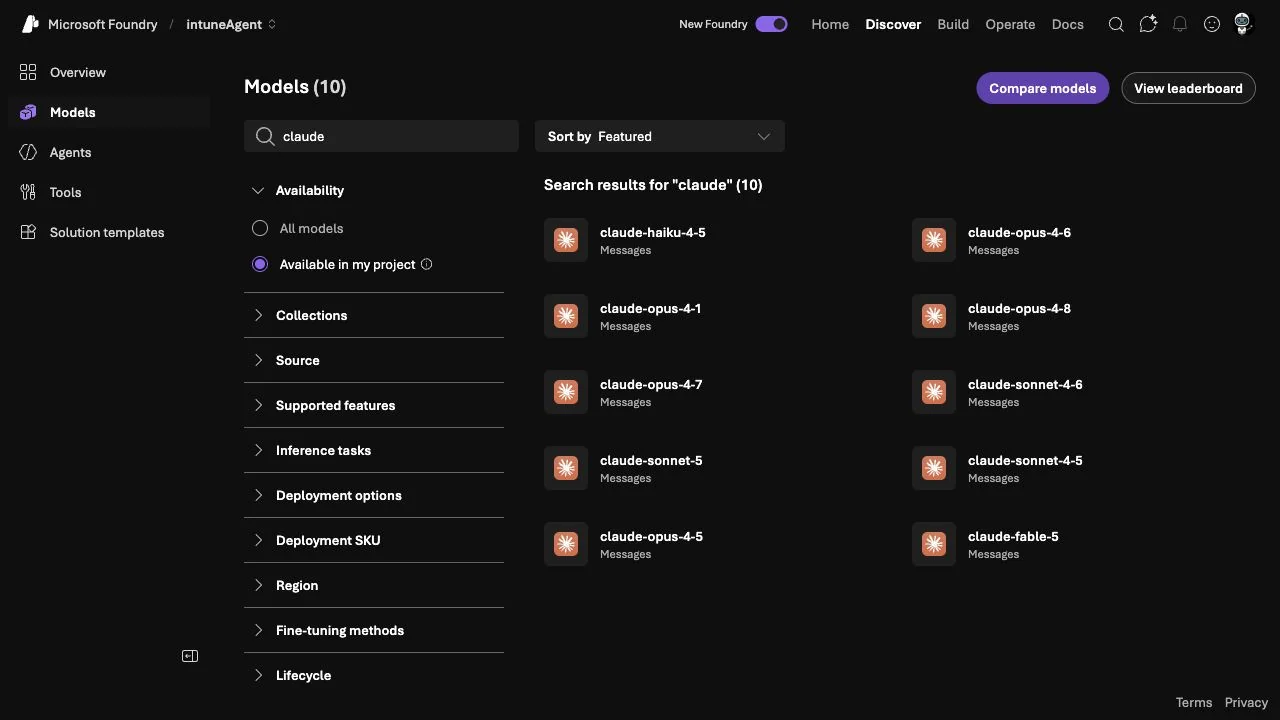Screen dimensions: 1280x720
Task: Expand the Deployment SKU filter
Action: coord(374,540)
